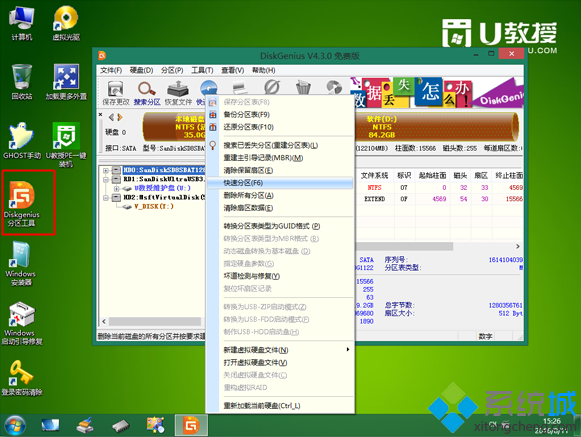Open the 分区(P) menu
The width and height of the screenshot is (581, 437).
coord(172,70)
